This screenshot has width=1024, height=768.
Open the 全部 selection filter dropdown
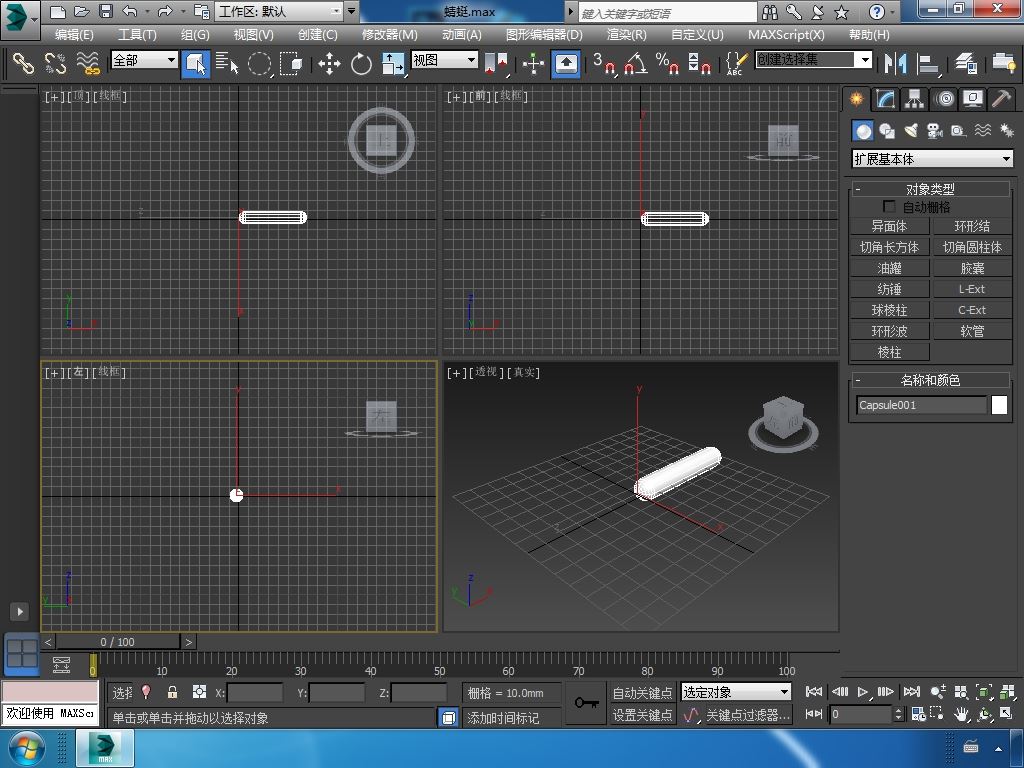pos(144,60)
